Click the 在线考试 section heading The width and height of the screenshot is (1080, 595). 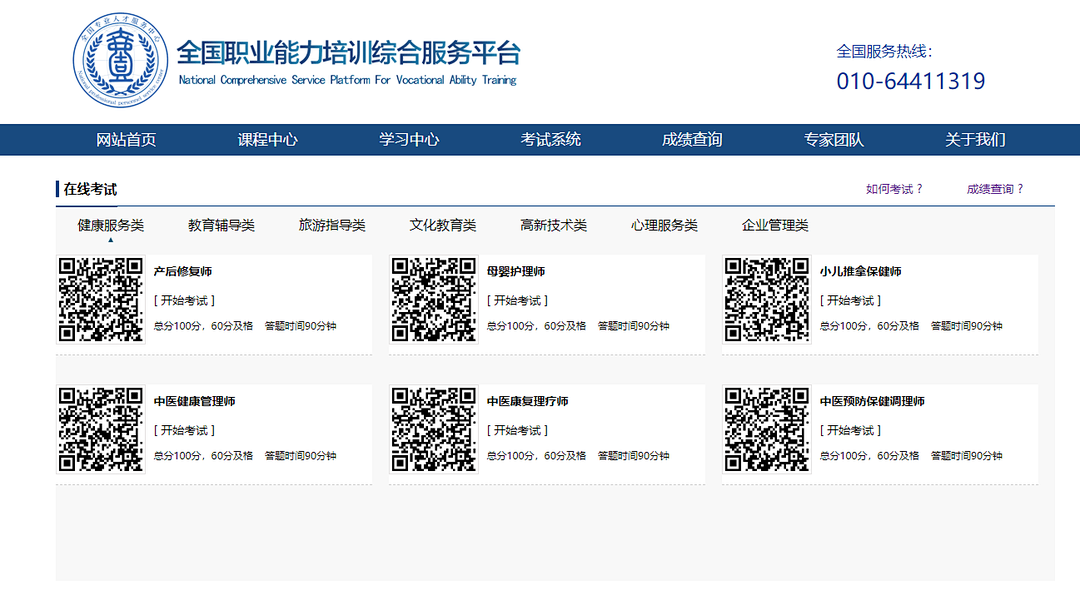[x=90, y=189]
